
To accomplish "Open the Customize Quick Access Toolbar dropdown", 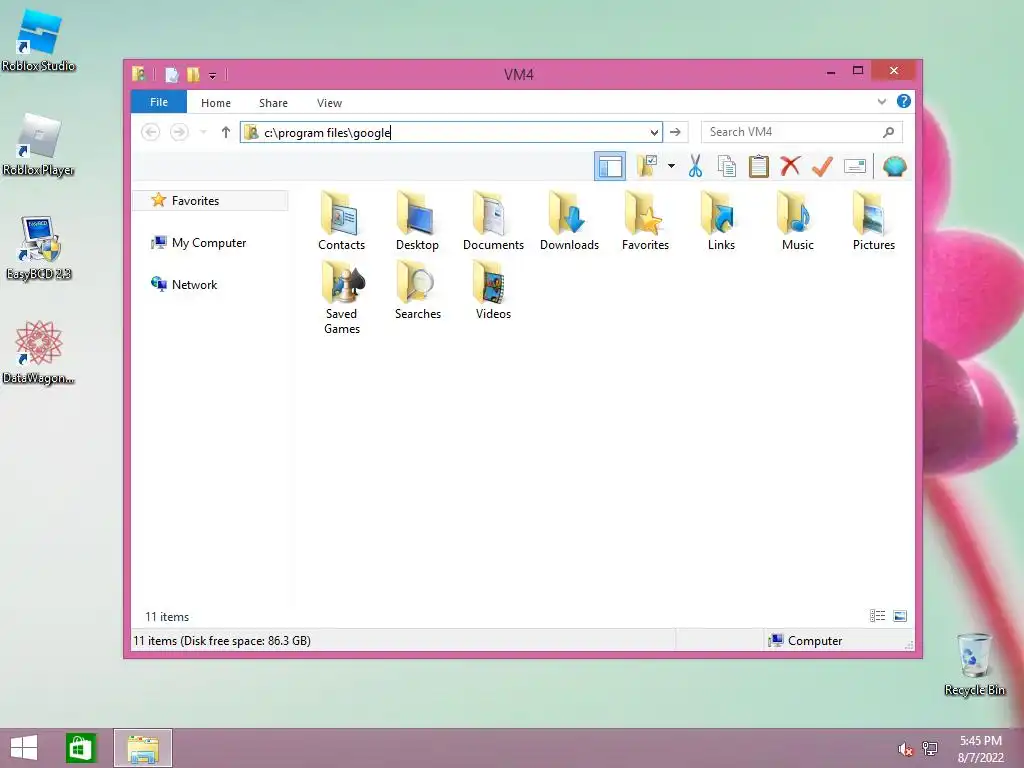I will (212, 76).
